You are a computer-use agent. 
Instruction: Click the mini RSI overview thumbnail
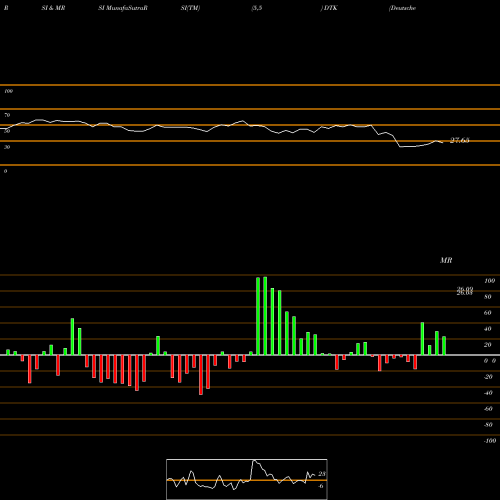click(247, 479)
